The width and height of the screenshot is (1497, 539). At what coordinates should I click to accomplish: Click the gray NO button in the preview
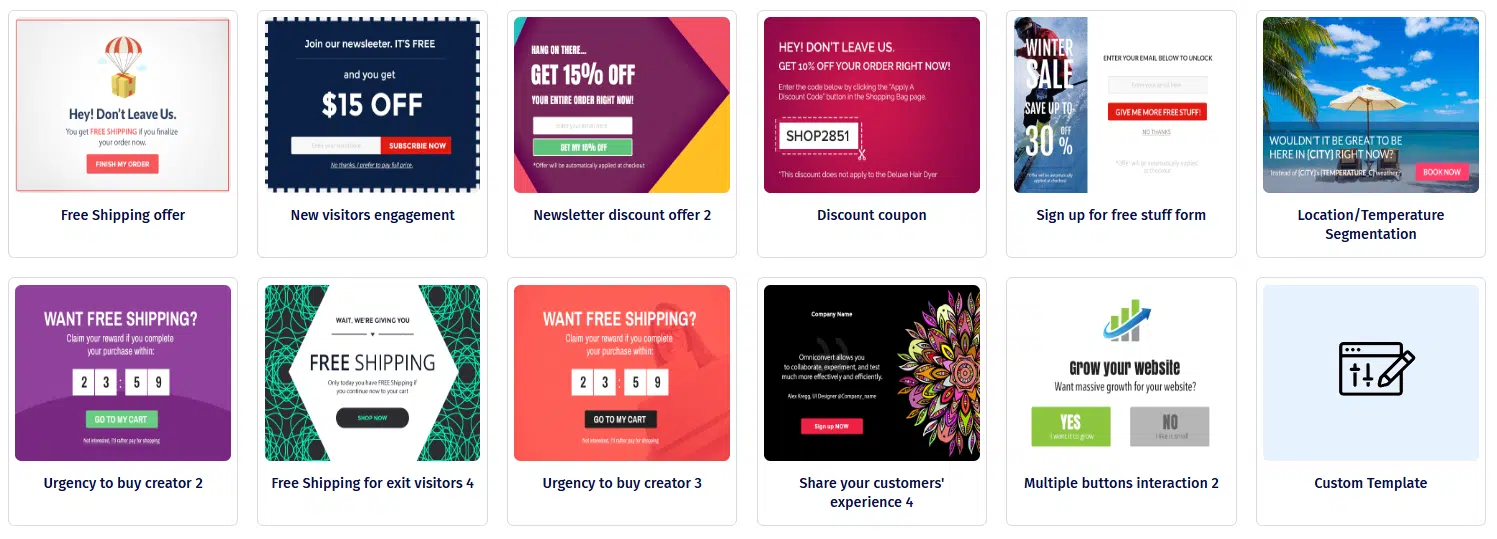pyautogui.click(x=1169, y=426)
